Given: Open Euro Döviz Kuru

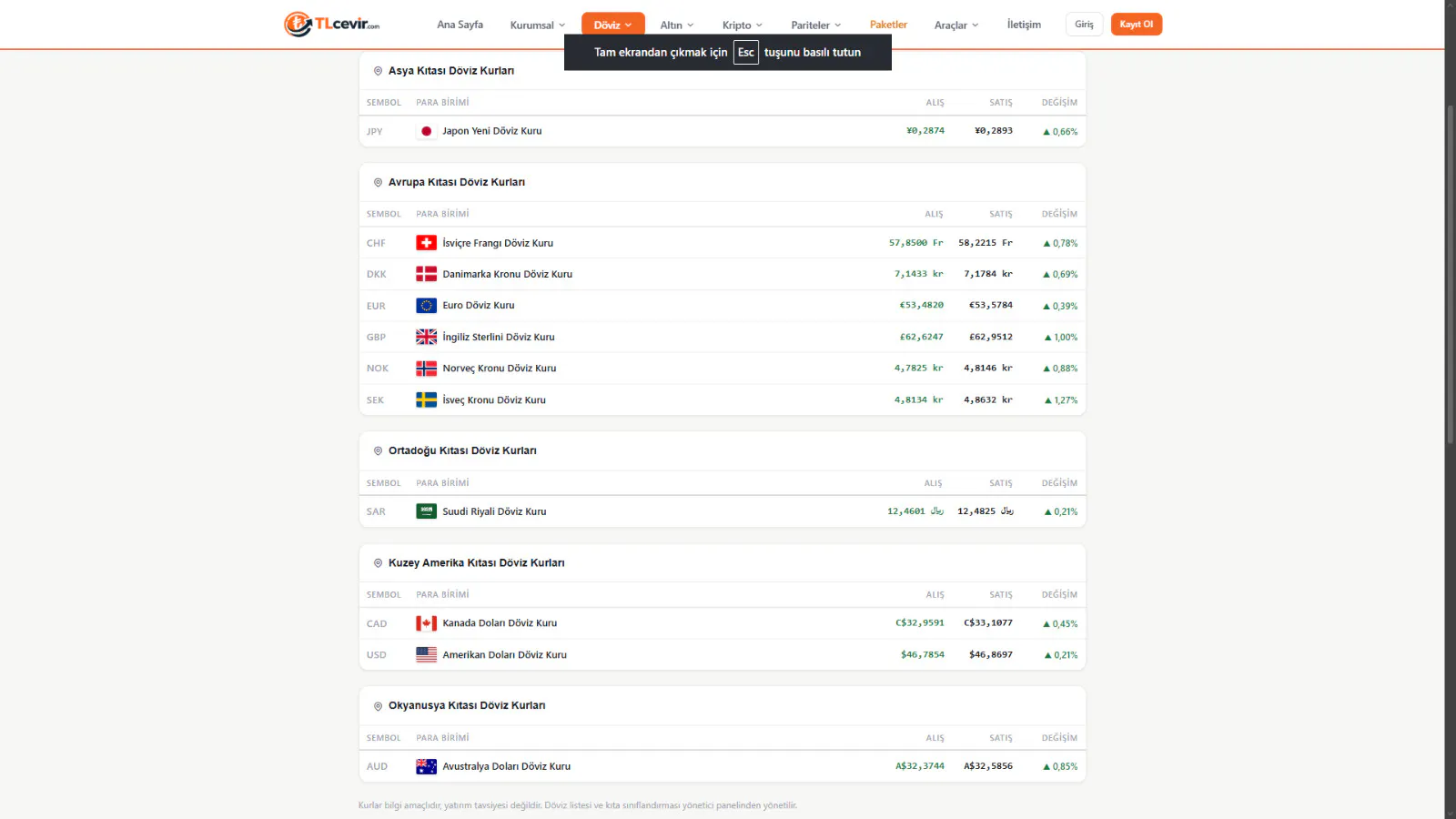Looking at the screenshot, I should (479, 306).
